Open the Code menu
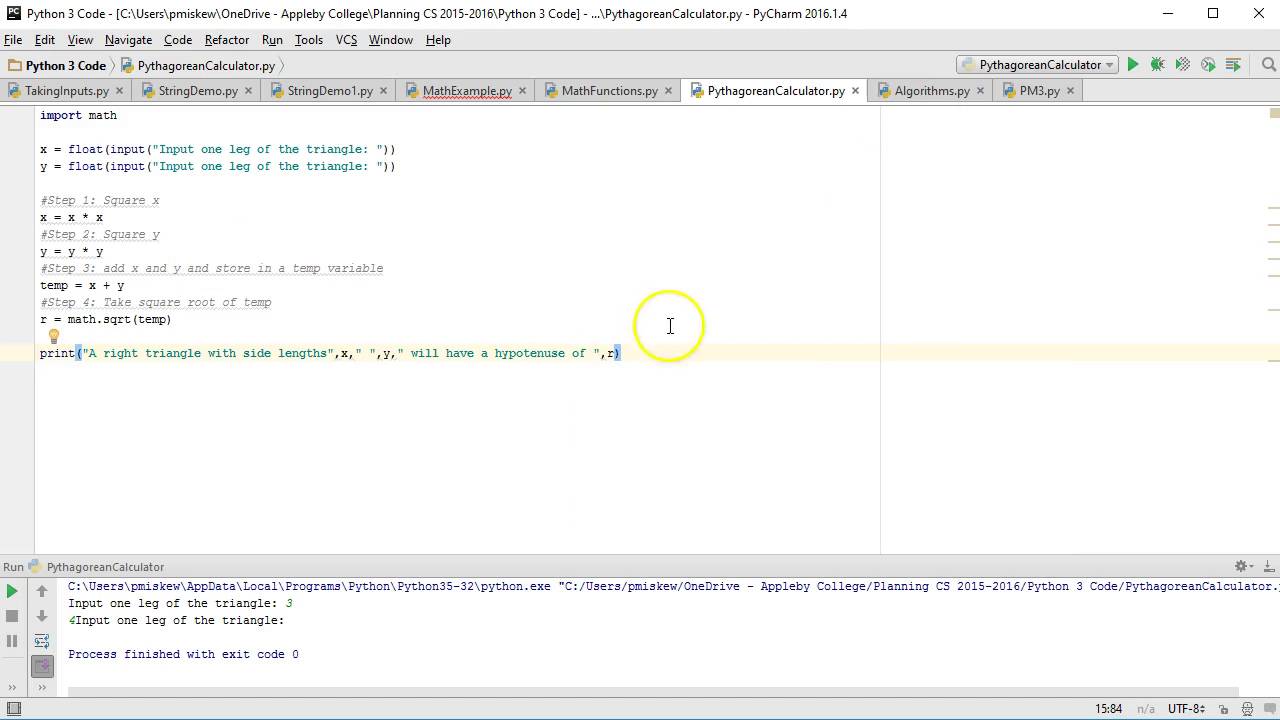This screenshot has height=720, width=1280. (x=178, y=40)
